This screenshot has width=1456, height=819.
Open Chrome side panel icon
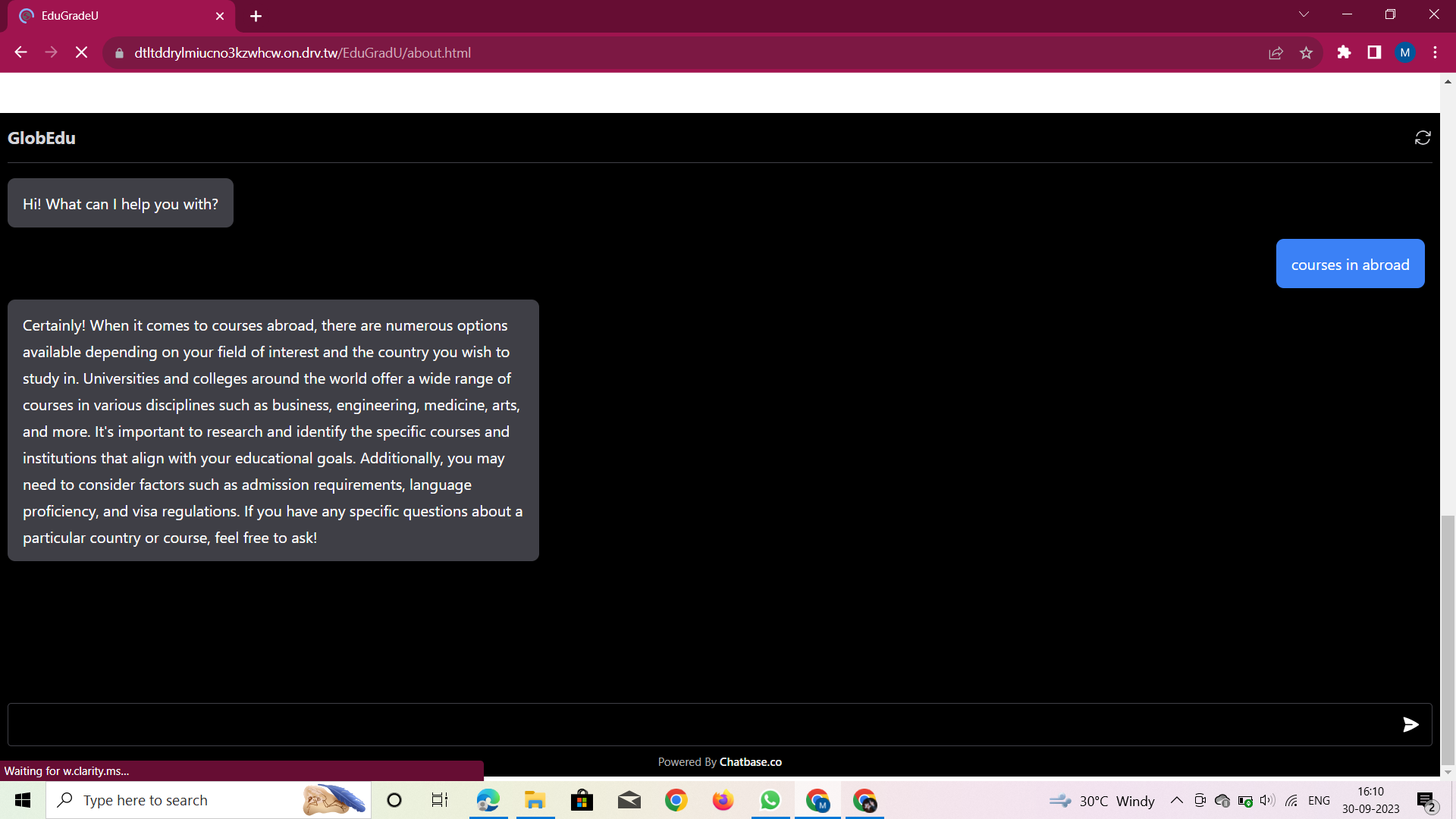(x=1374, y=53)
